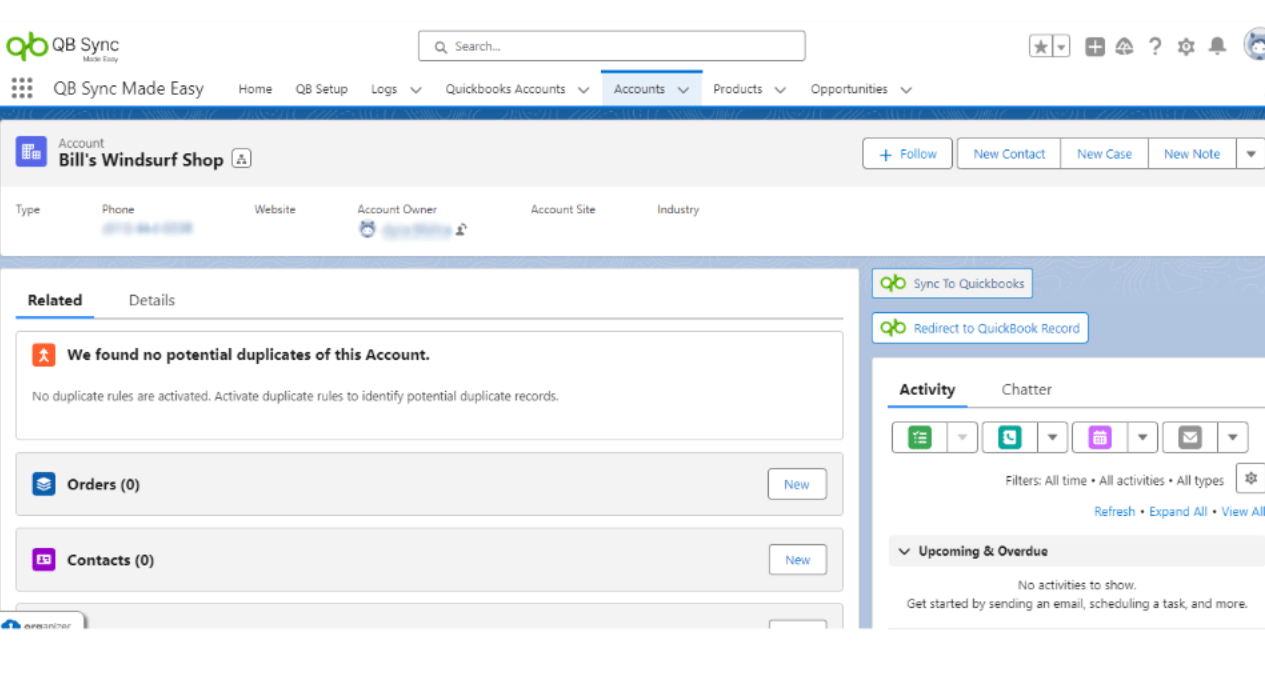Click the New Event calendar icon
This screenshot has height=673, width=1265.
click(1099, 437)
